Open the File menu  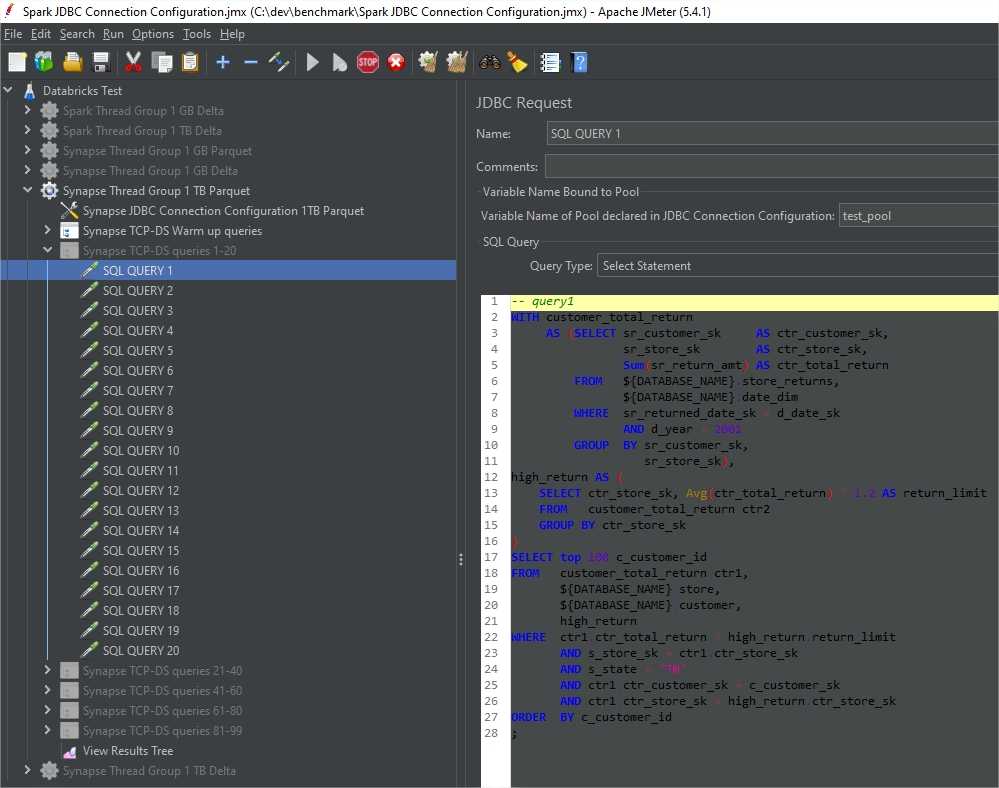13,34
